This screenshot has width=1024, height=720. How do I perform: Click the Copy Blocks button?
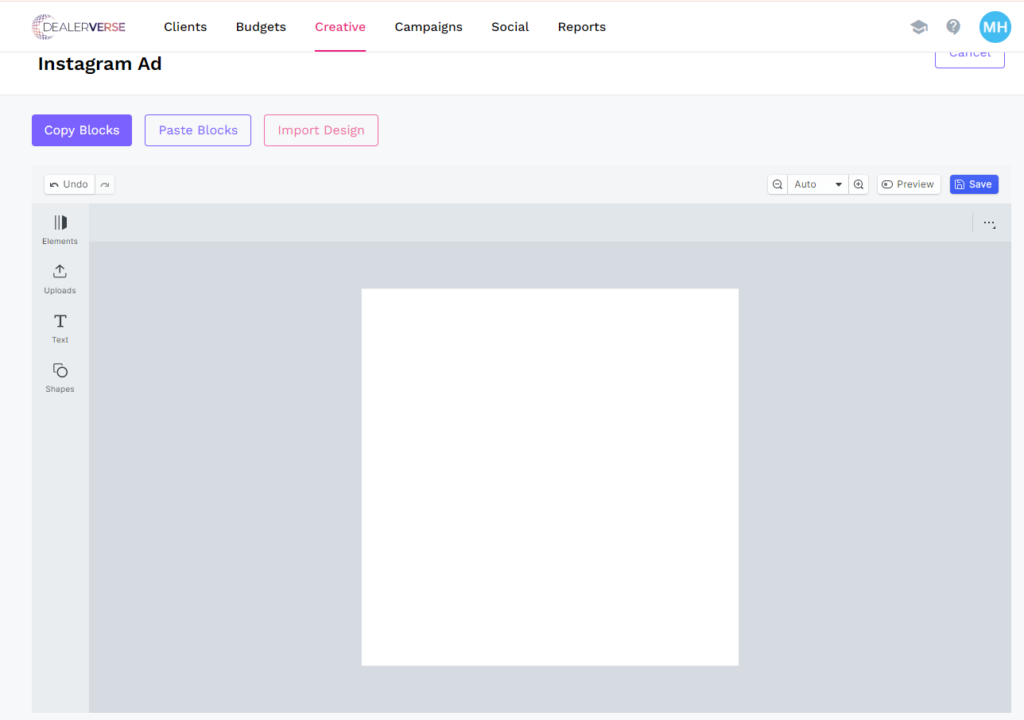point(82,130)
